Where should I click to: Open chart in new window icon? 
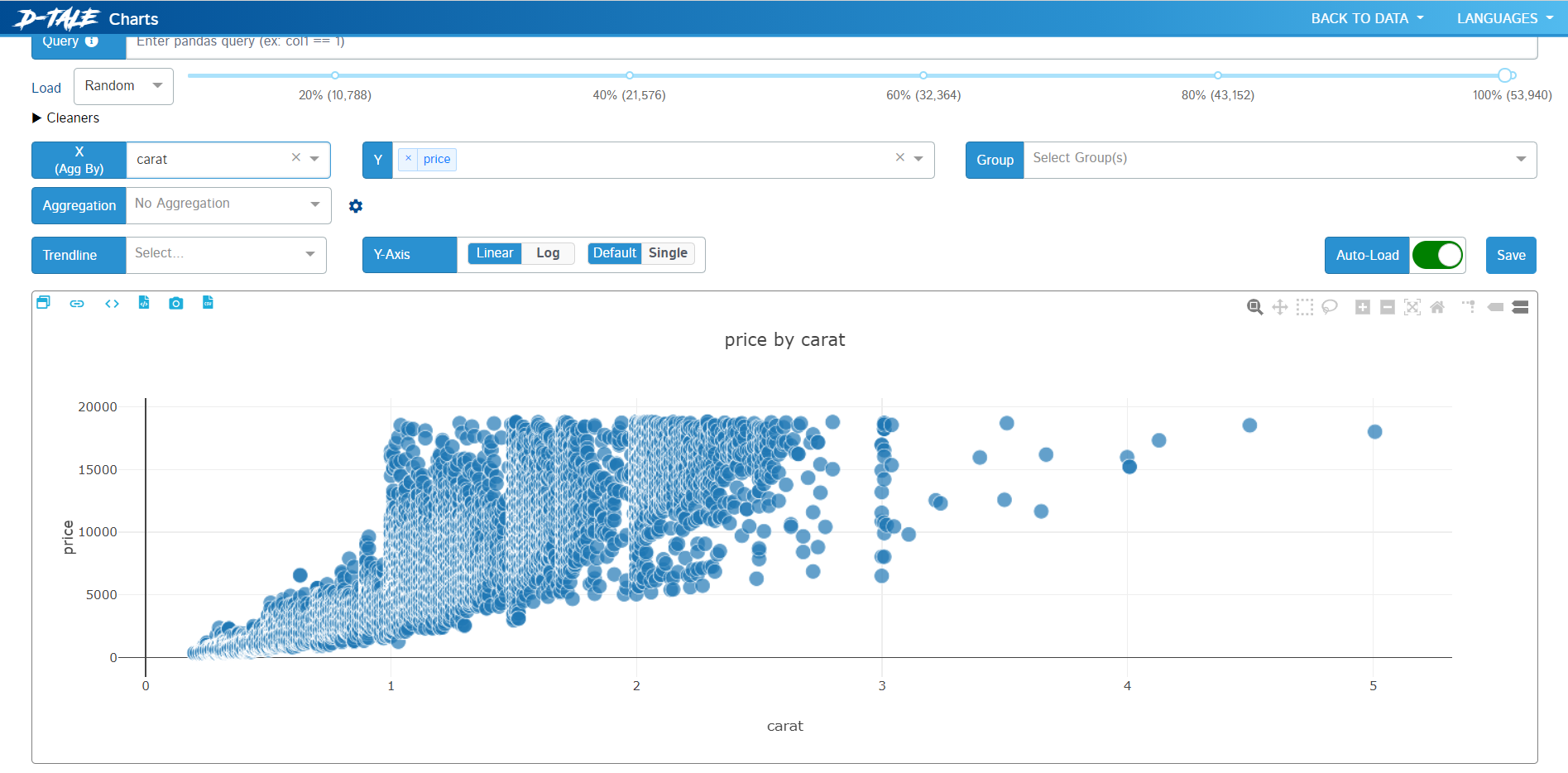pos(44,303)
